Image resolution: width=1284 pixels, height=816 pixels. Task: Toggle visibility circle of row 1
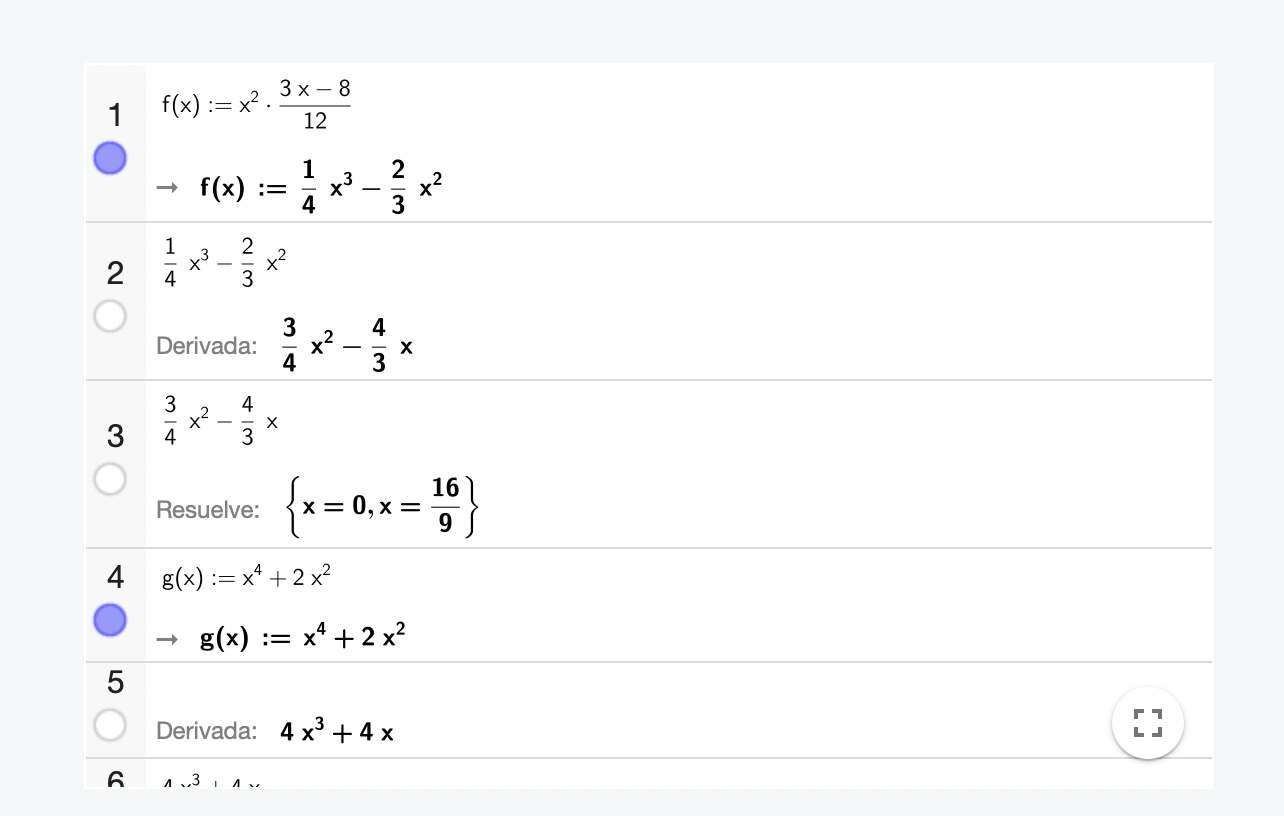tap(110, 158)
